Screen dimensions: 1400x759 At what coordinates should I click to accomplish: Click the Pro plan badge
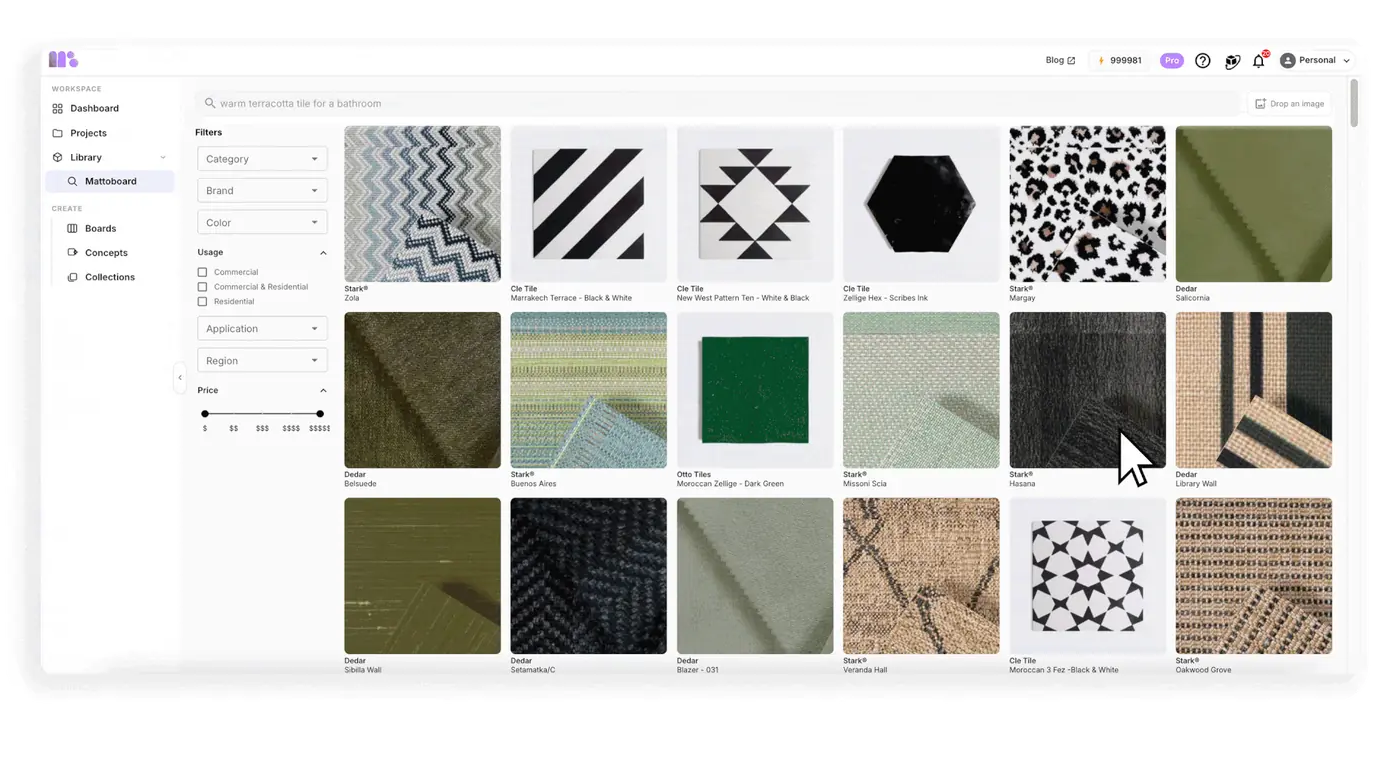click(x=1171, y=61)
